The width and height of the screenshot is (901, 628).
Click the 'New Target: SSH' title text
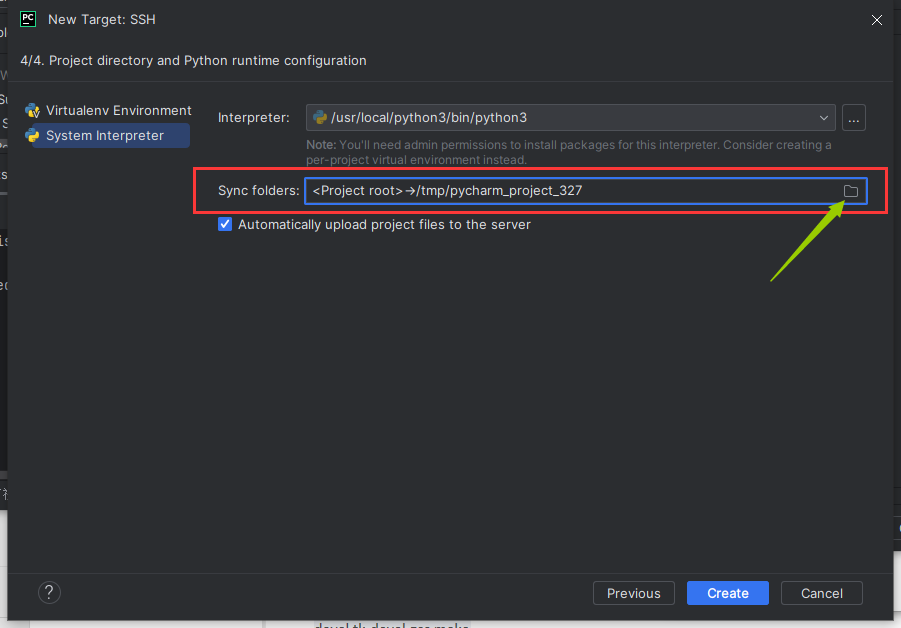[x=102, y=19]
